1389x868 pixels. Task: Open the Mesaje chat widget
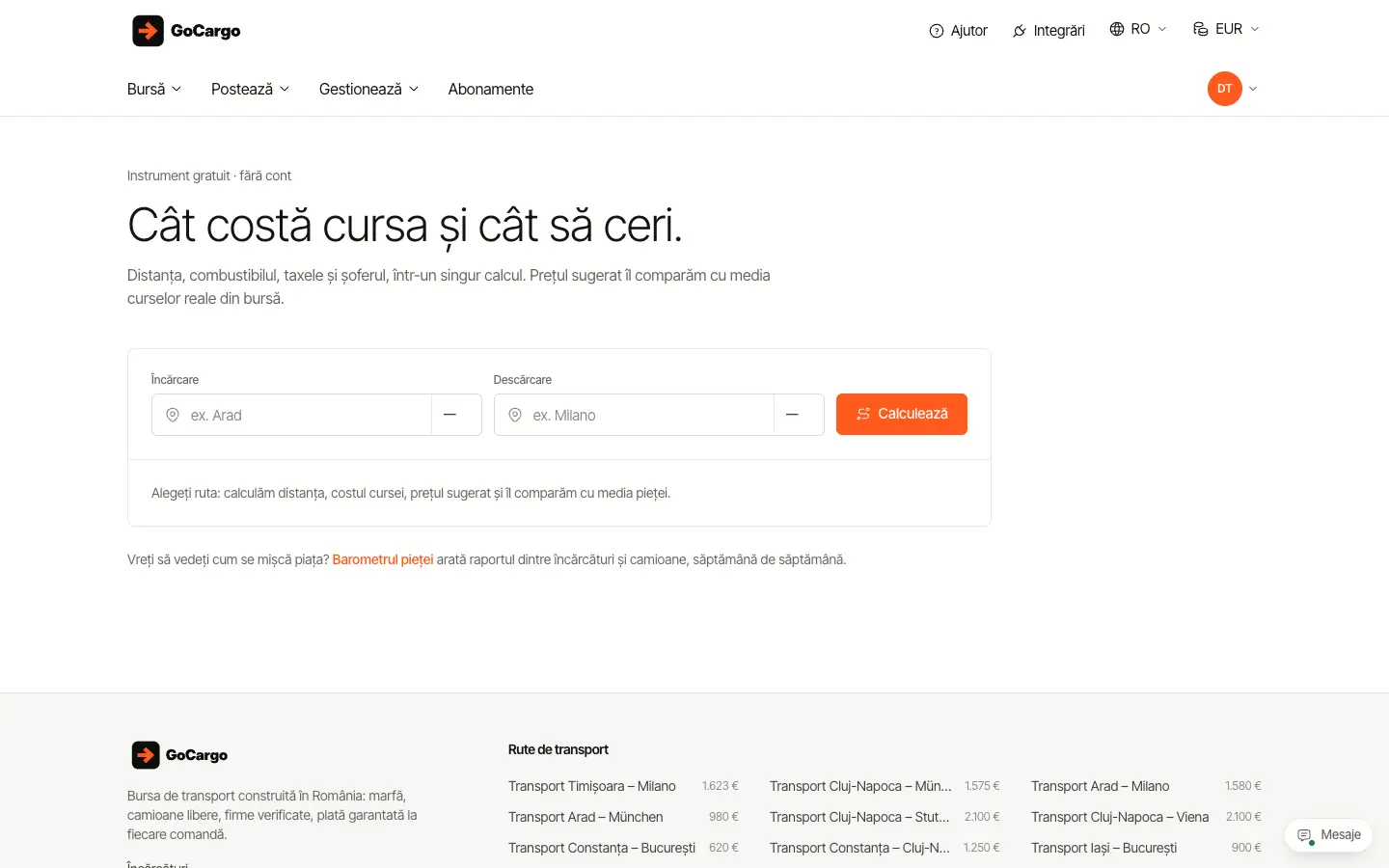click(1328, 835)
